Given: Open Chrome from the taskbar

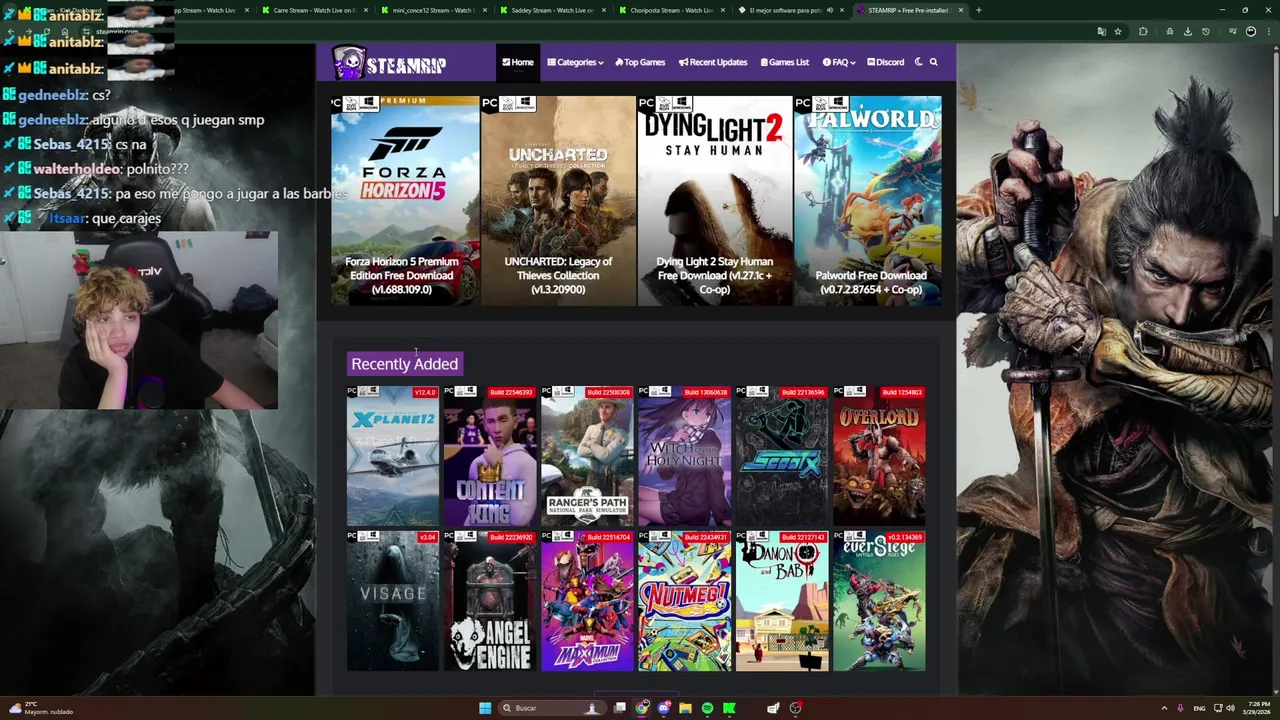Looking at the screenshot, I should (x=642, y=708).
